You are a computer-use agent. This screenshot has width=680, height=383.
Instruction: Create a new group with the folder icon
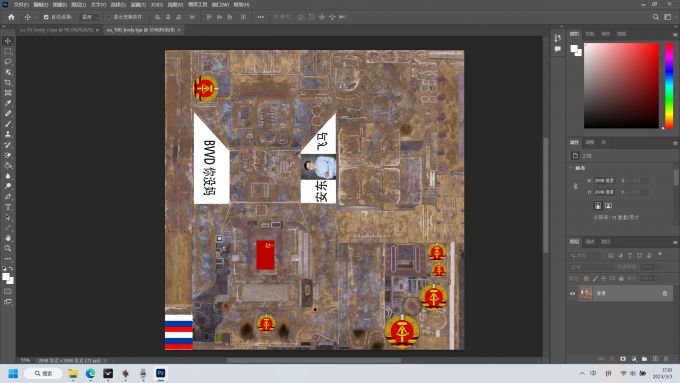[x=644, y=359]
